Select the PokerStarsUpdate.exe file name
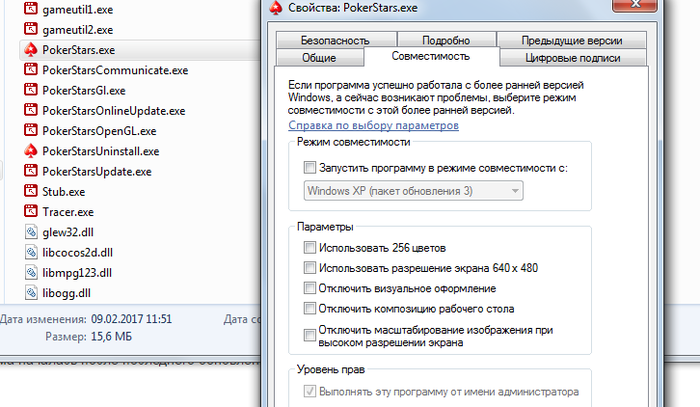This screenshot has width=700, height=407. point(97,171)
